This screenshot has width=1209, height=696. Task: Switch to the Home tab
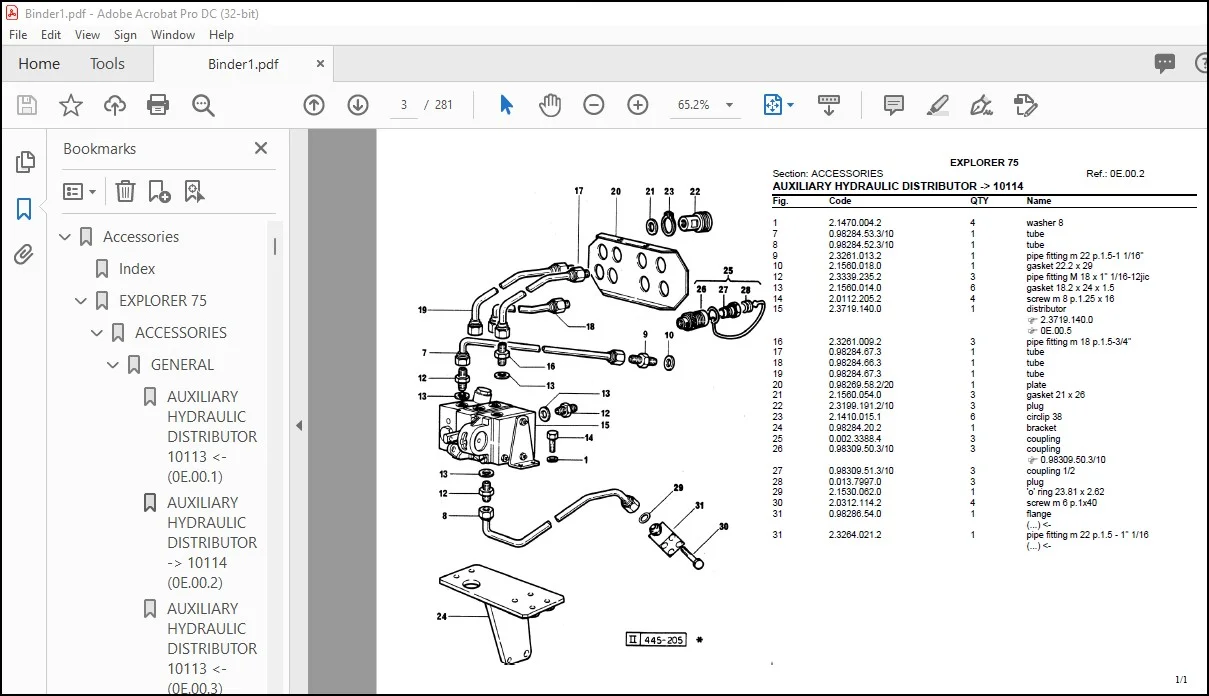point(39,63)
